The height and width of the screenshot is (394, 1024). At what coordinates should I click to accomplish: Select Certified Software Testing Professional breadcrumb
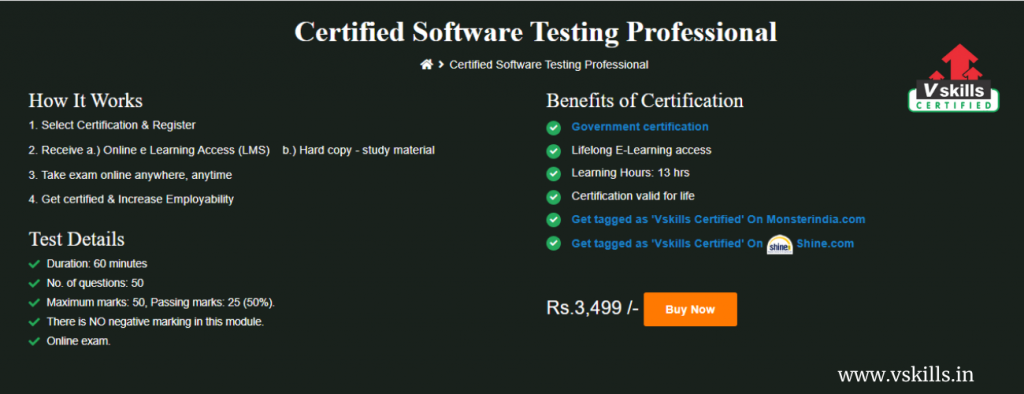coord(549,65)
